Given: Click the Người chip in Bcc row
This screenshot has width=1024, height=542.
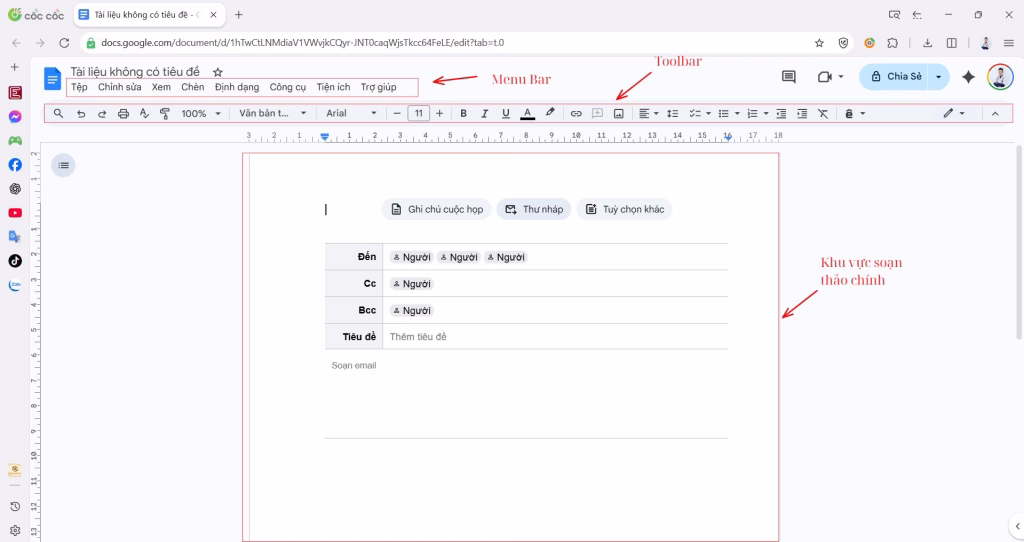Looking at the screenshot, I should tap(412, 311).
